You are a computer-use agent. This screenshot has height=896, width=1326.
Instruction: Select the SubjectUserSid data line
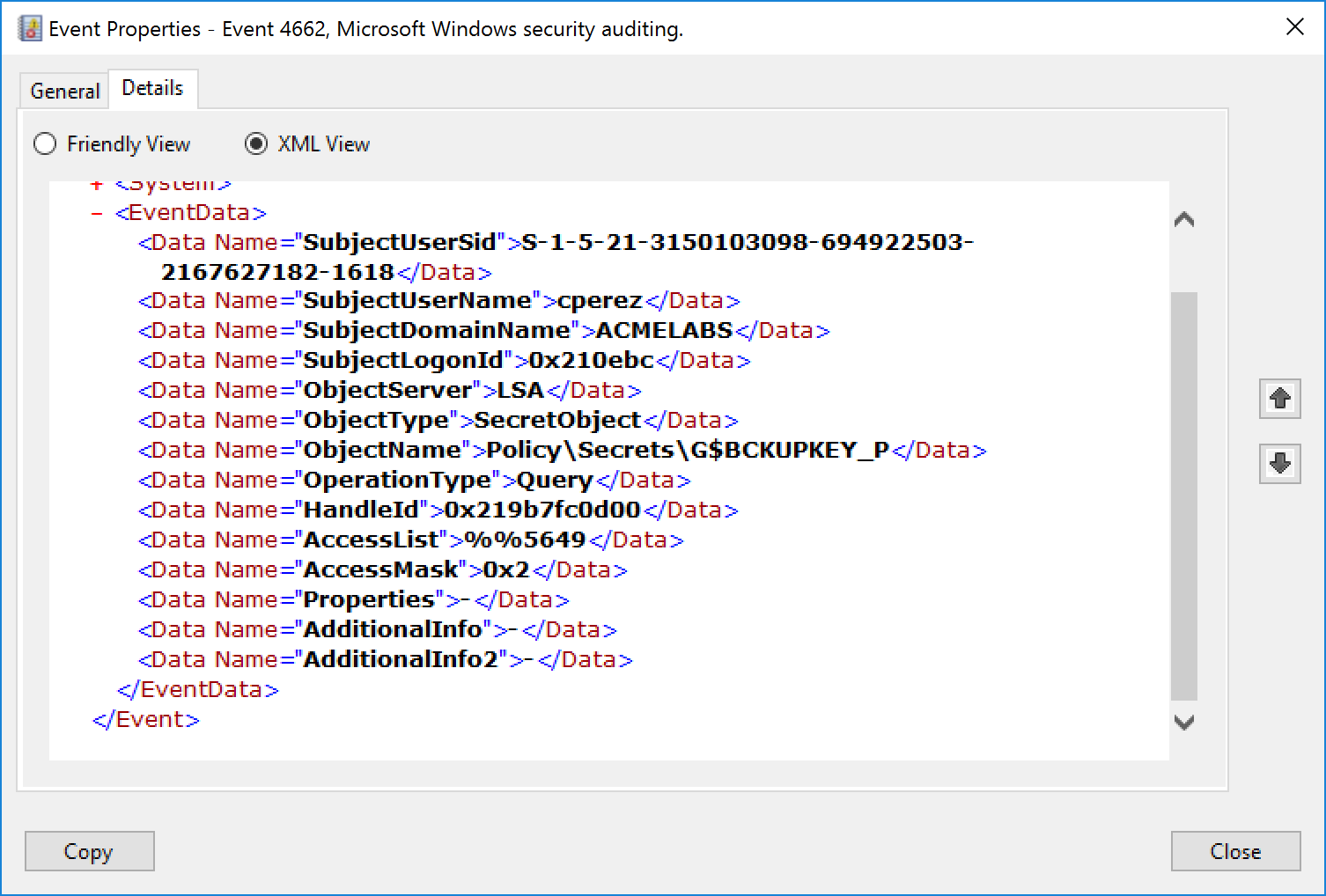(x=553, y=242)
